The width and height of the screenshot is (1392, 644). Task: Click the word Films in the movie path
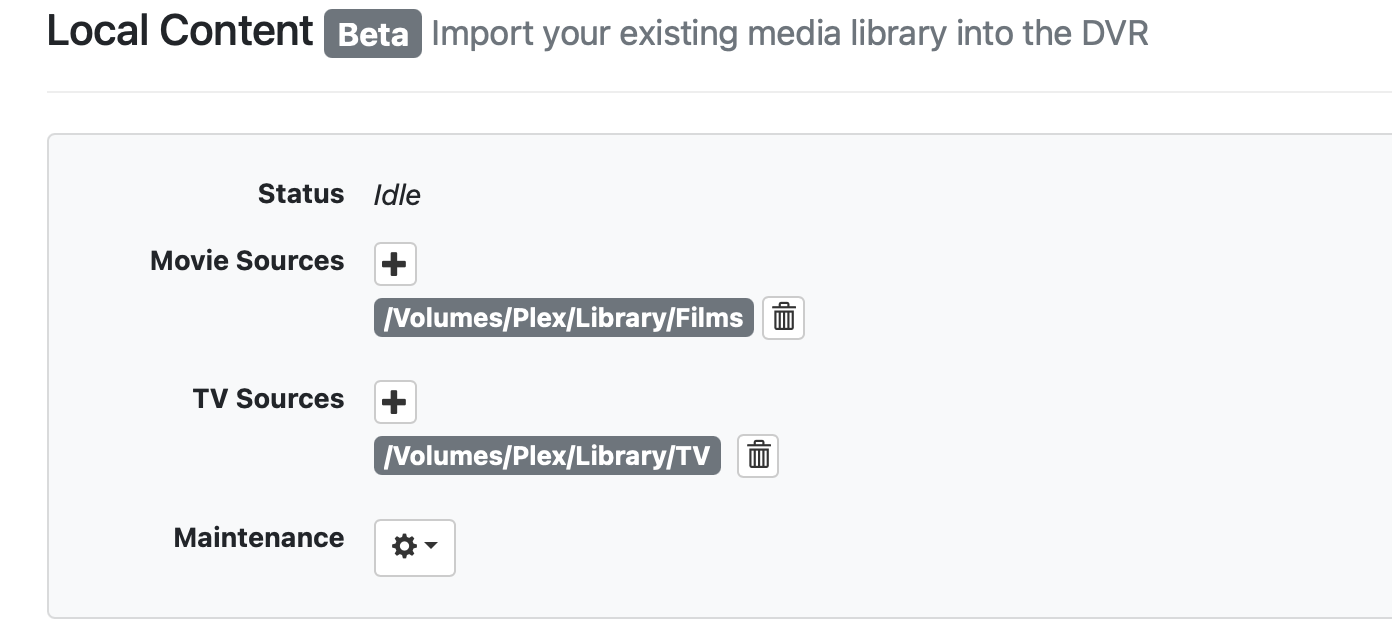tap(708, 318)
